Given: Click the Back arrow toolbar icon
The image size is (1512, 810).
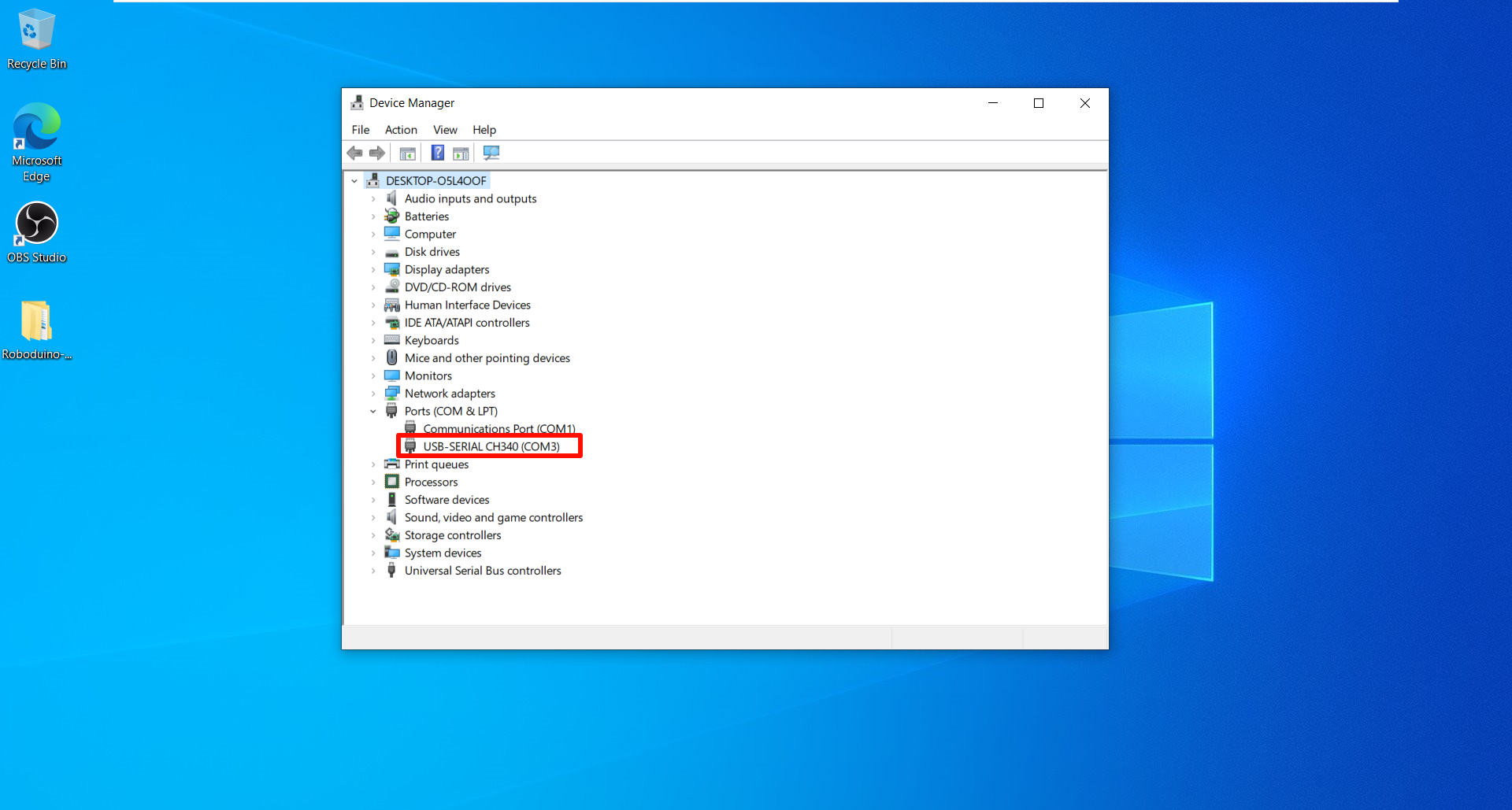Looking at the screenshot, I should [x=354, y=153].
